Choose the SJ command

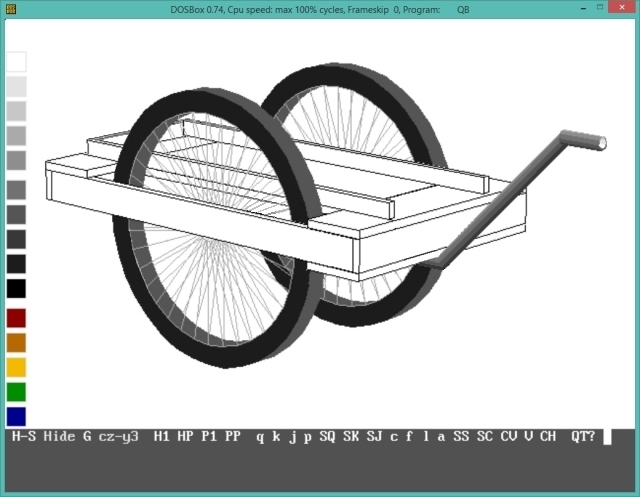click(x=374, y=437)
